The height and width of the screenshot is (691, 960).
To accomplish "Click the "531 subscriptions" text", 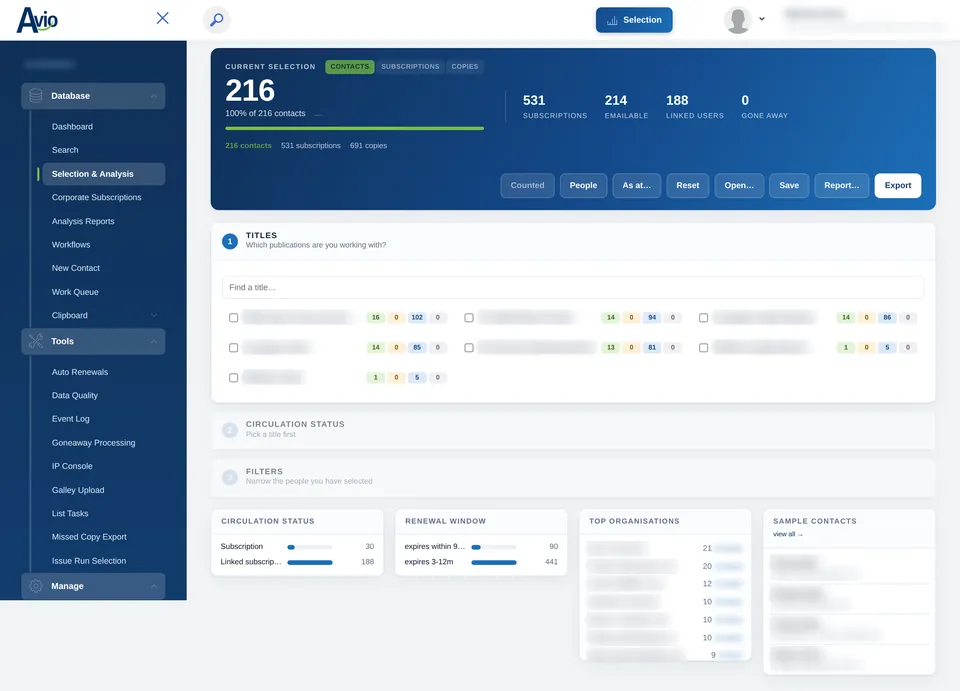I will click(x=310, y=146).
